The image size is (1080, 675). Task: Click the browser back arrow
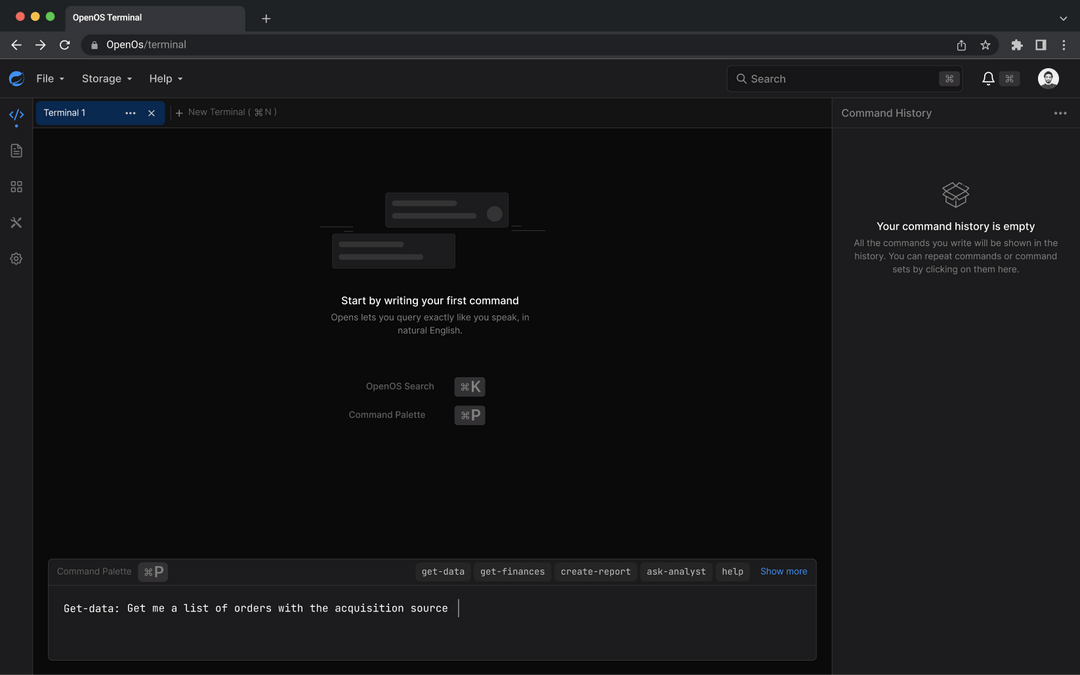(x=17, y=45)
